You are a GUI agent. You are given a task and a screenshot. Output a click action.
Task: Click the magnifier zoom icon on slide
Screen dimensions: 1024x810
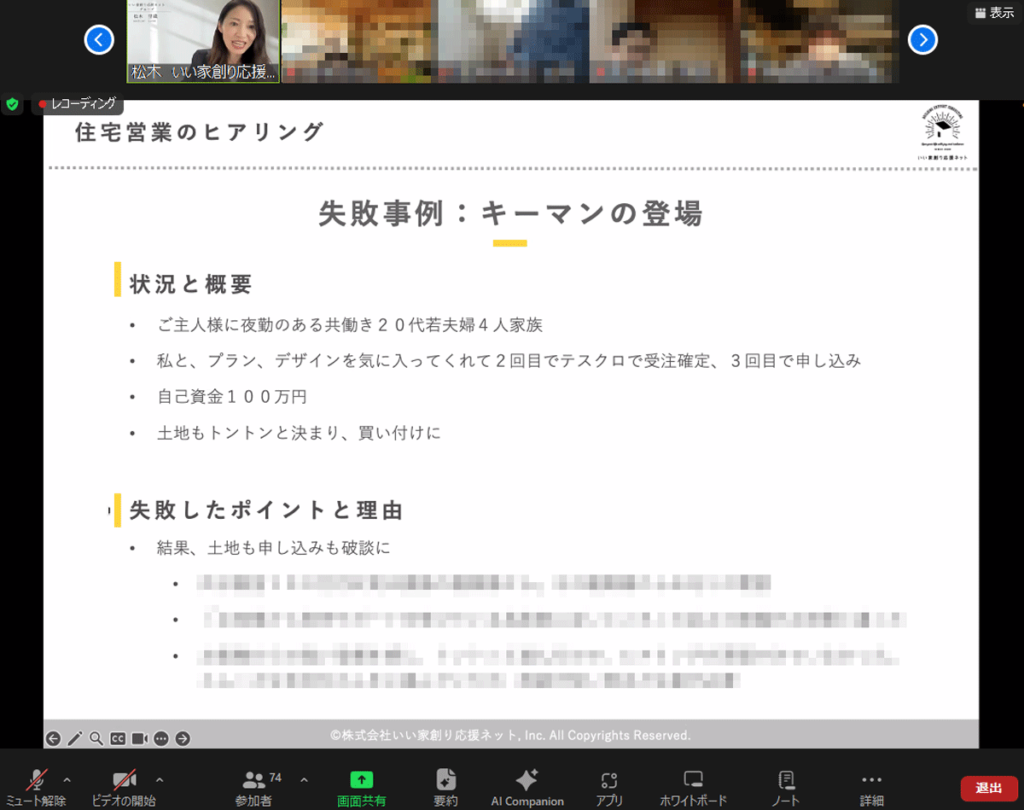96,738
